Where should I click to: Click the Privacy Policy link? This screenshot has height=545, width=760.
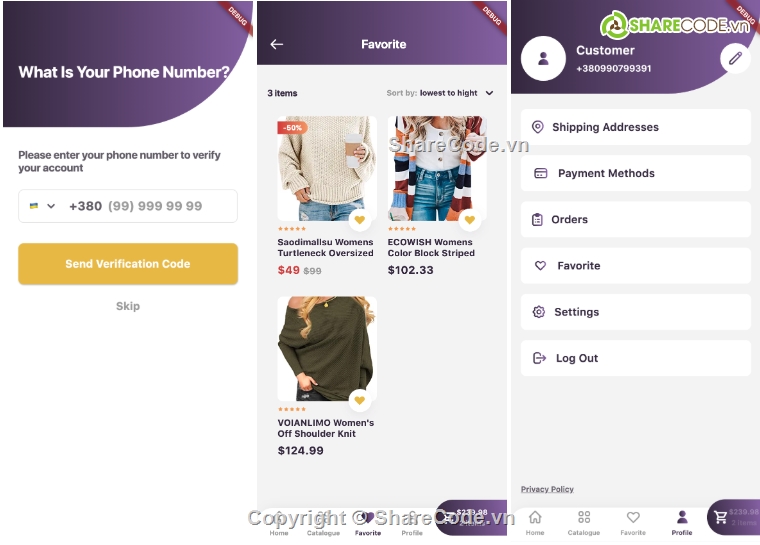[x=547, y=489]
